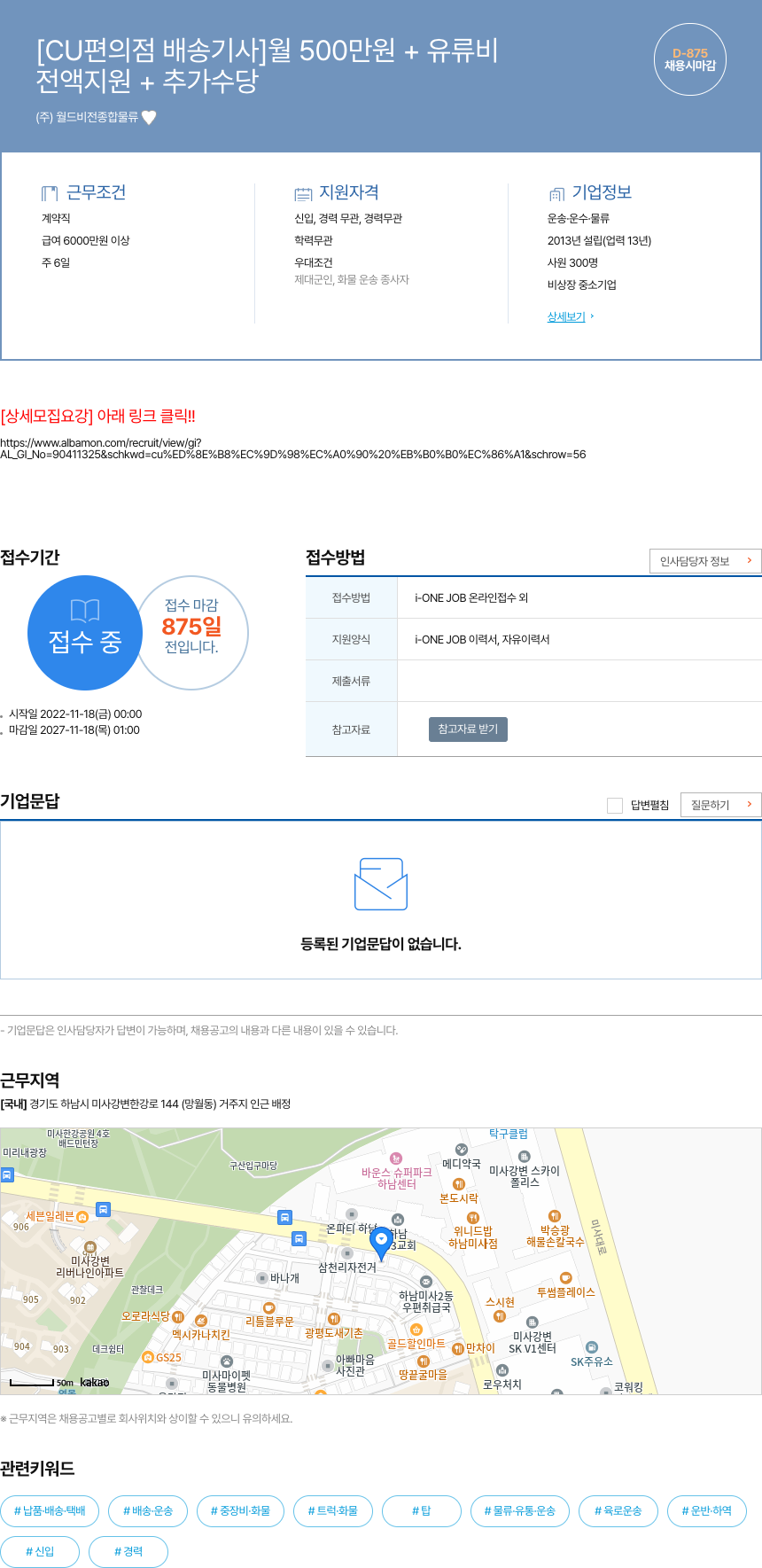The height and width of the screenshot is (1568, 762).
Task: Click the 로우처치 marker on map
Action: 502,1370
